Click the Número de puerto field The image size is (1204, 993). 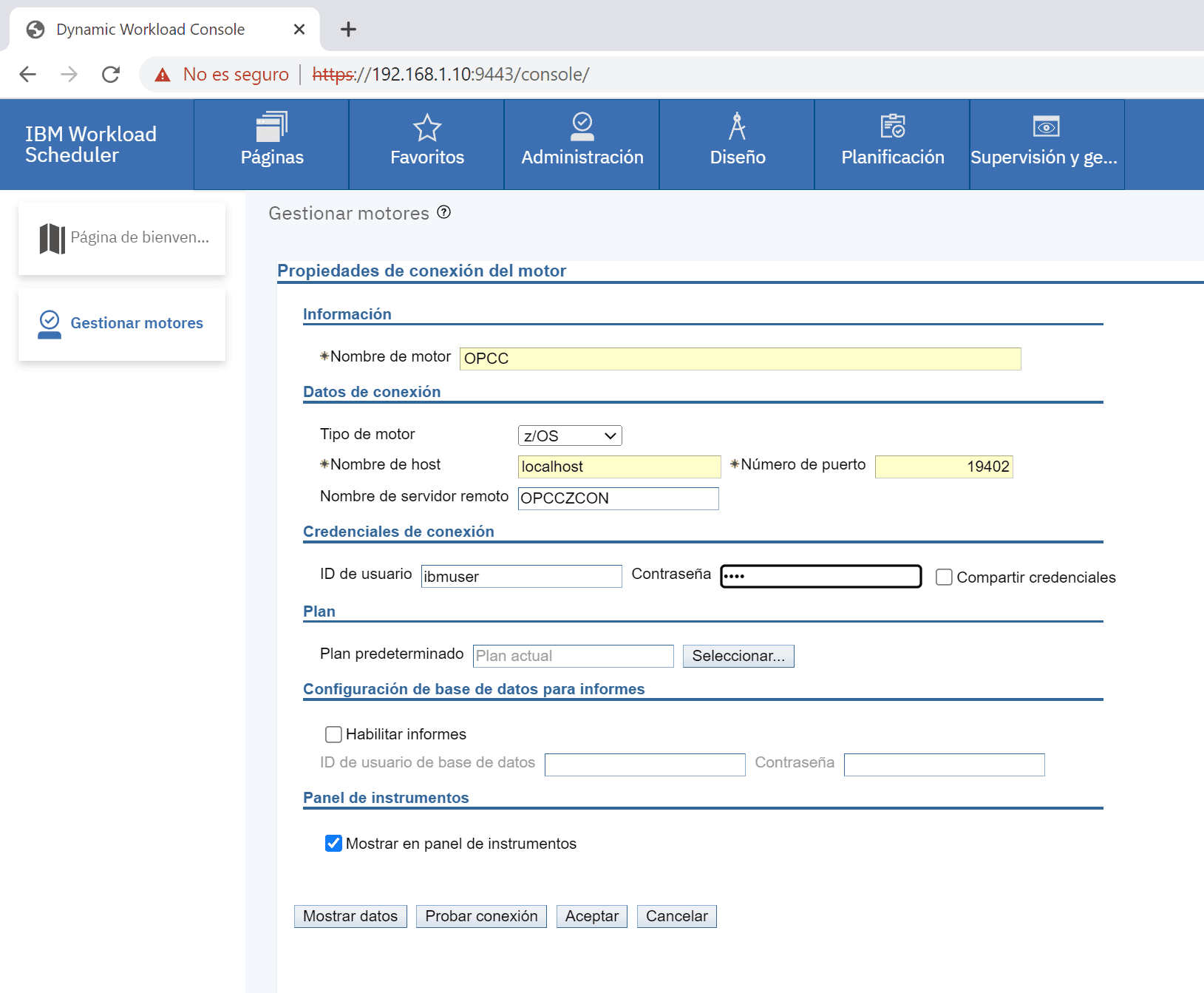click(x=944, y=467)
